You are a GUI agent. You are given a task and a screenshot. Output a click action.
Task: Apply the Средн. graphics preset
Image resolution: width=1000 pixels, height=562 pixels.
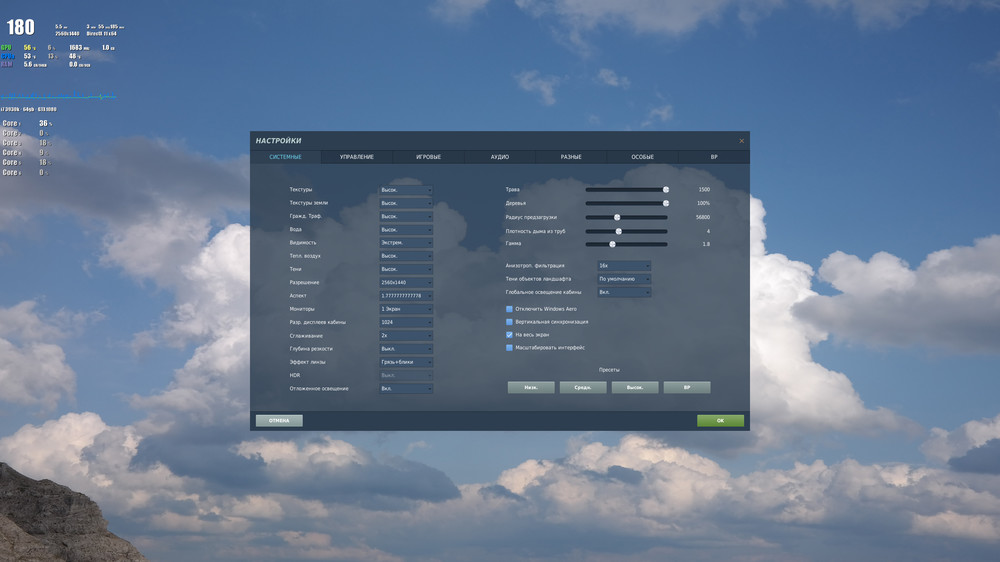tap(583, 387)
